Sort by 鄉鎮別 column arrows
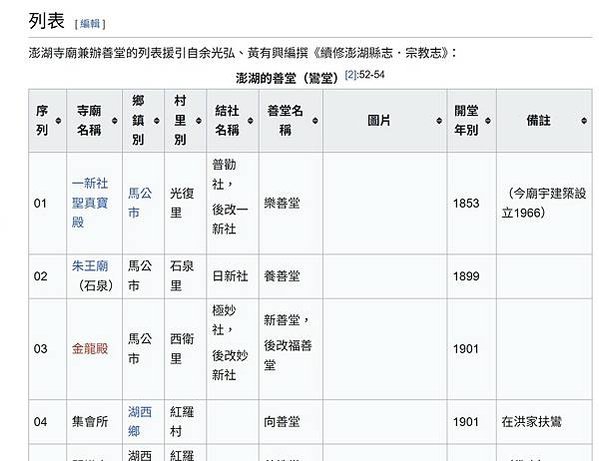 point(156,121)
